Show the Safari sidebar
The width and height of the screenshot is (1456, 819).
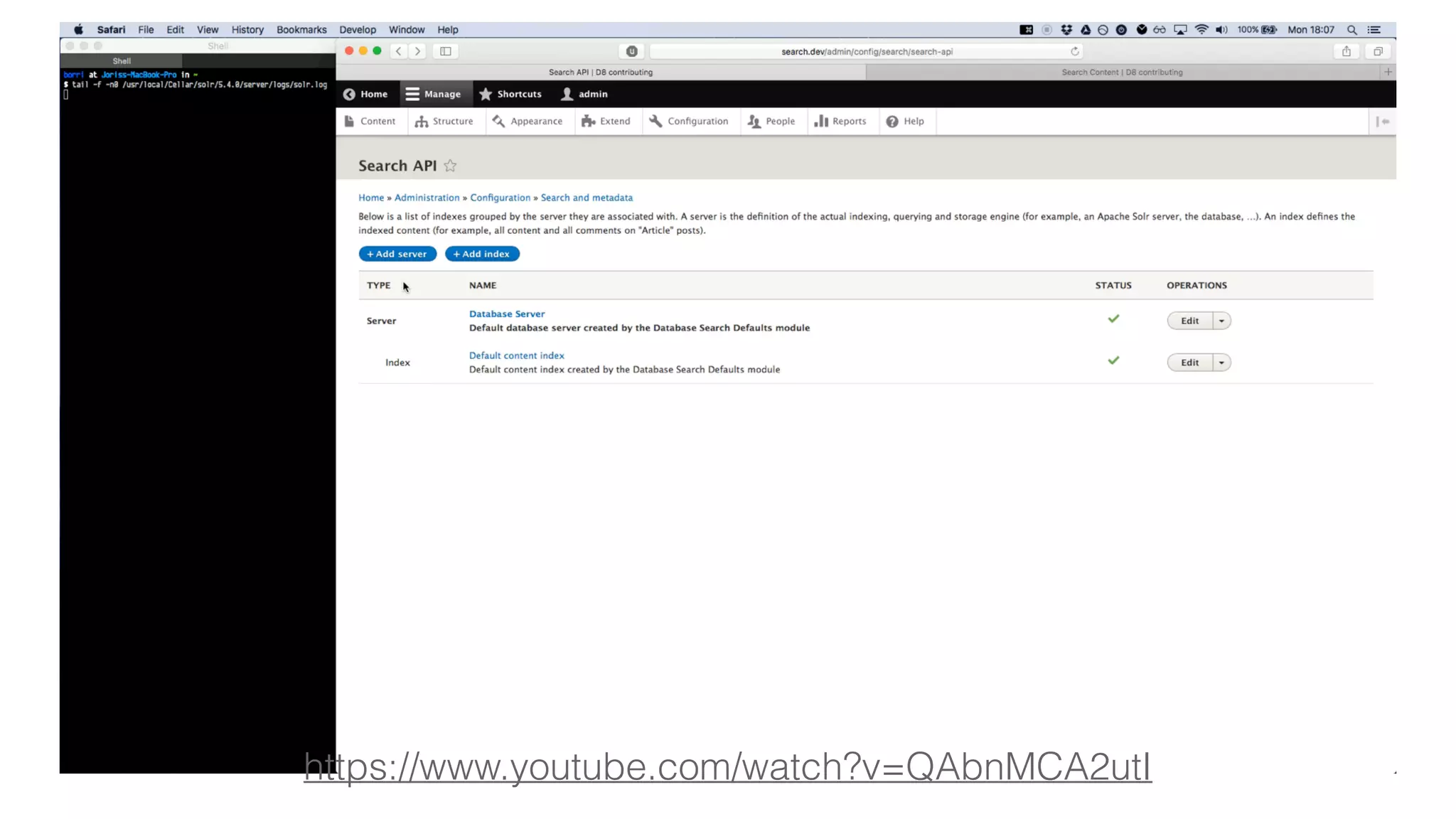point(446,51)
